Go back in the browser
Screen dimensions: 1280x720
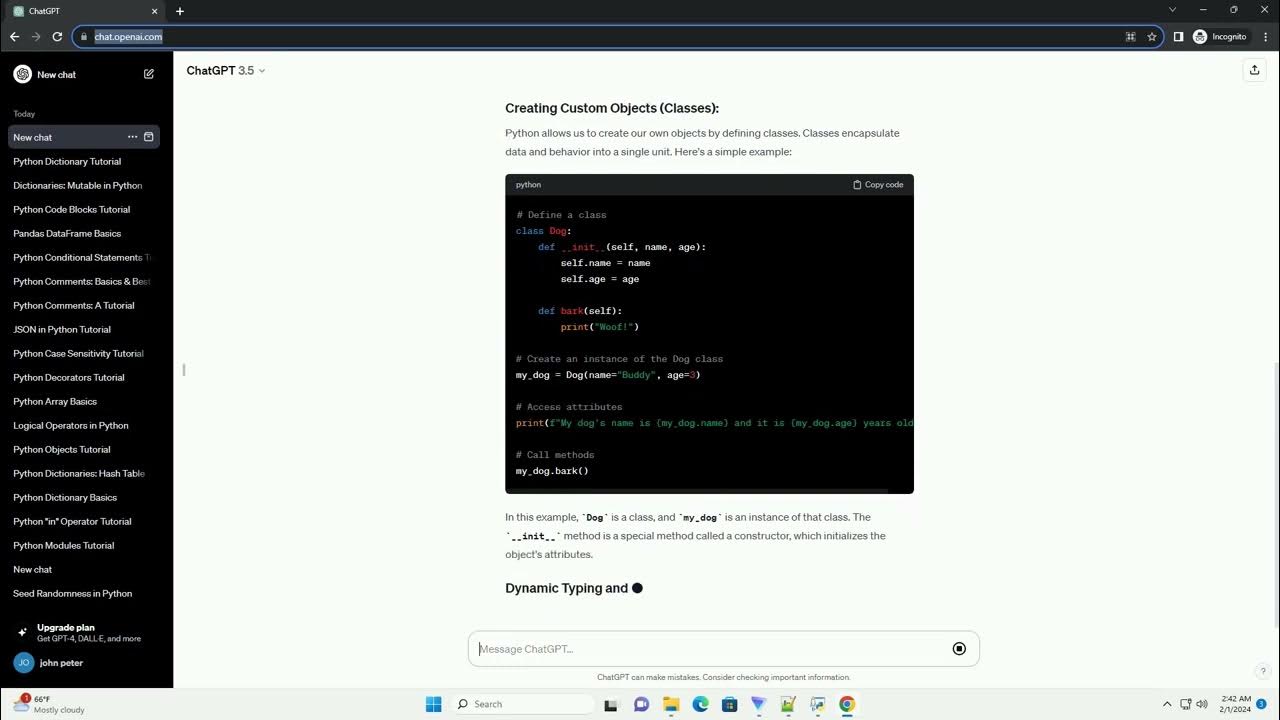coord(14,37)
